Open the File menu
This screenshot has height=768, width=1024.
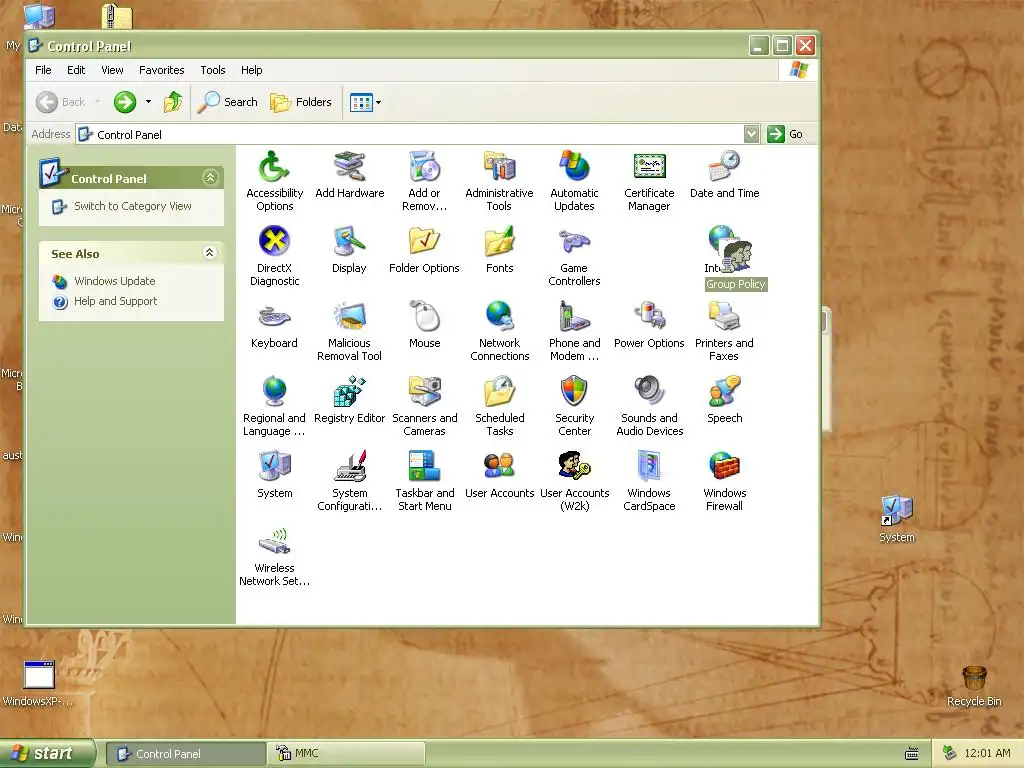(43, 70)
